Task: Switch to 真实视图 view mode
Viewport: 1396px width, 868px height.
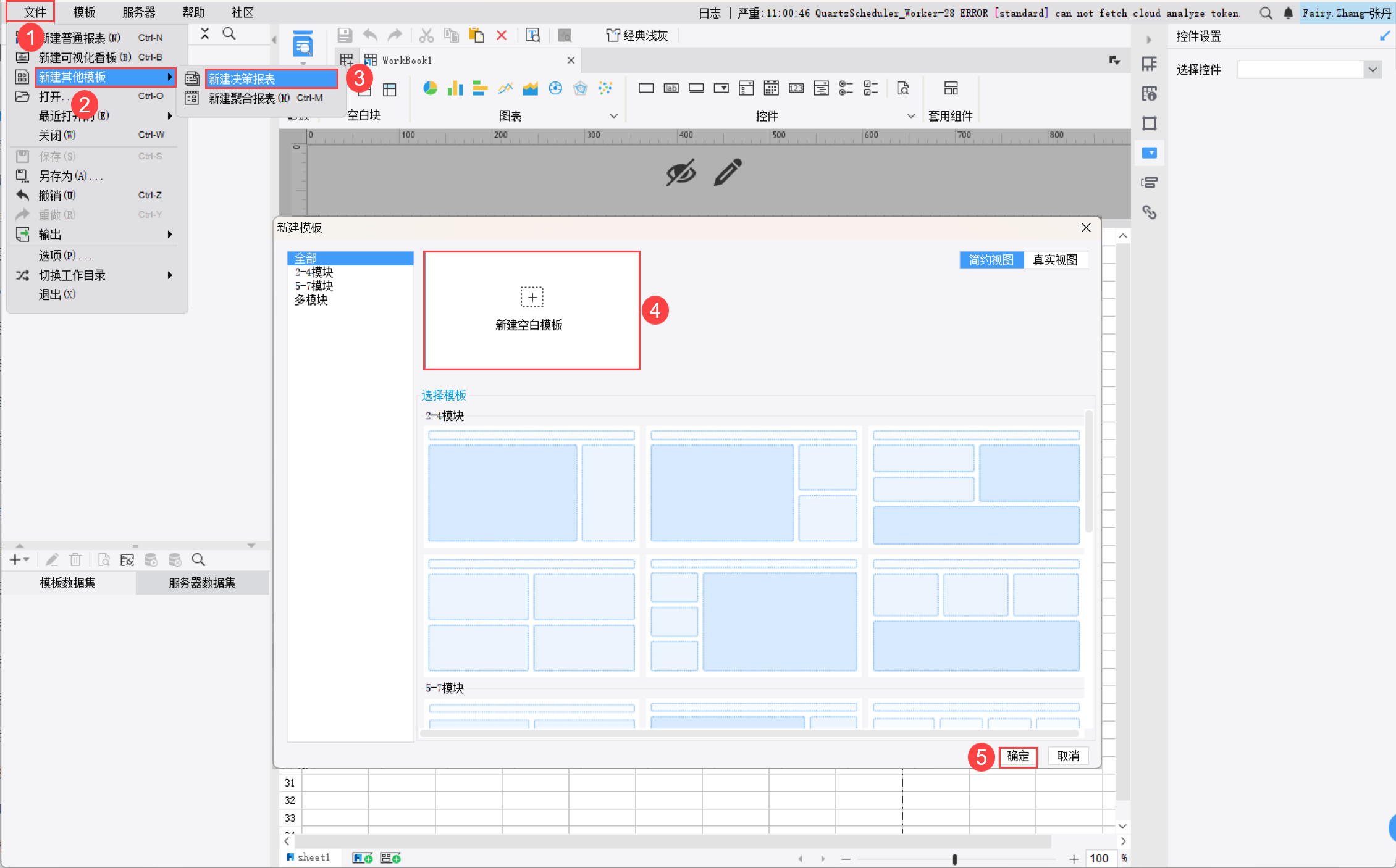Action: tap(1055, 260)
